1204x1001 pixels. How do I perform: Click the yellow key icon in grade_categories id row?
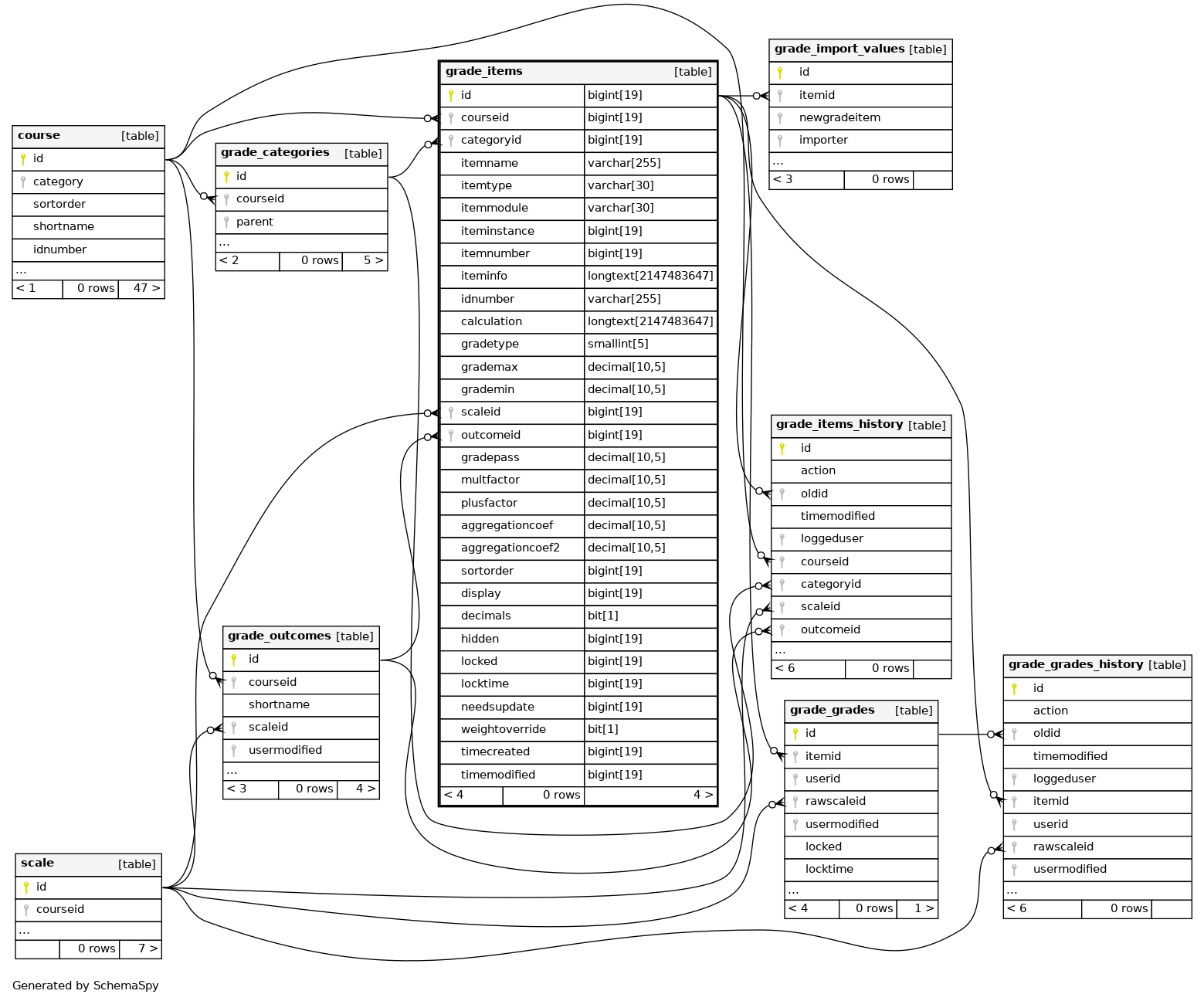click(x=226, y=177)
